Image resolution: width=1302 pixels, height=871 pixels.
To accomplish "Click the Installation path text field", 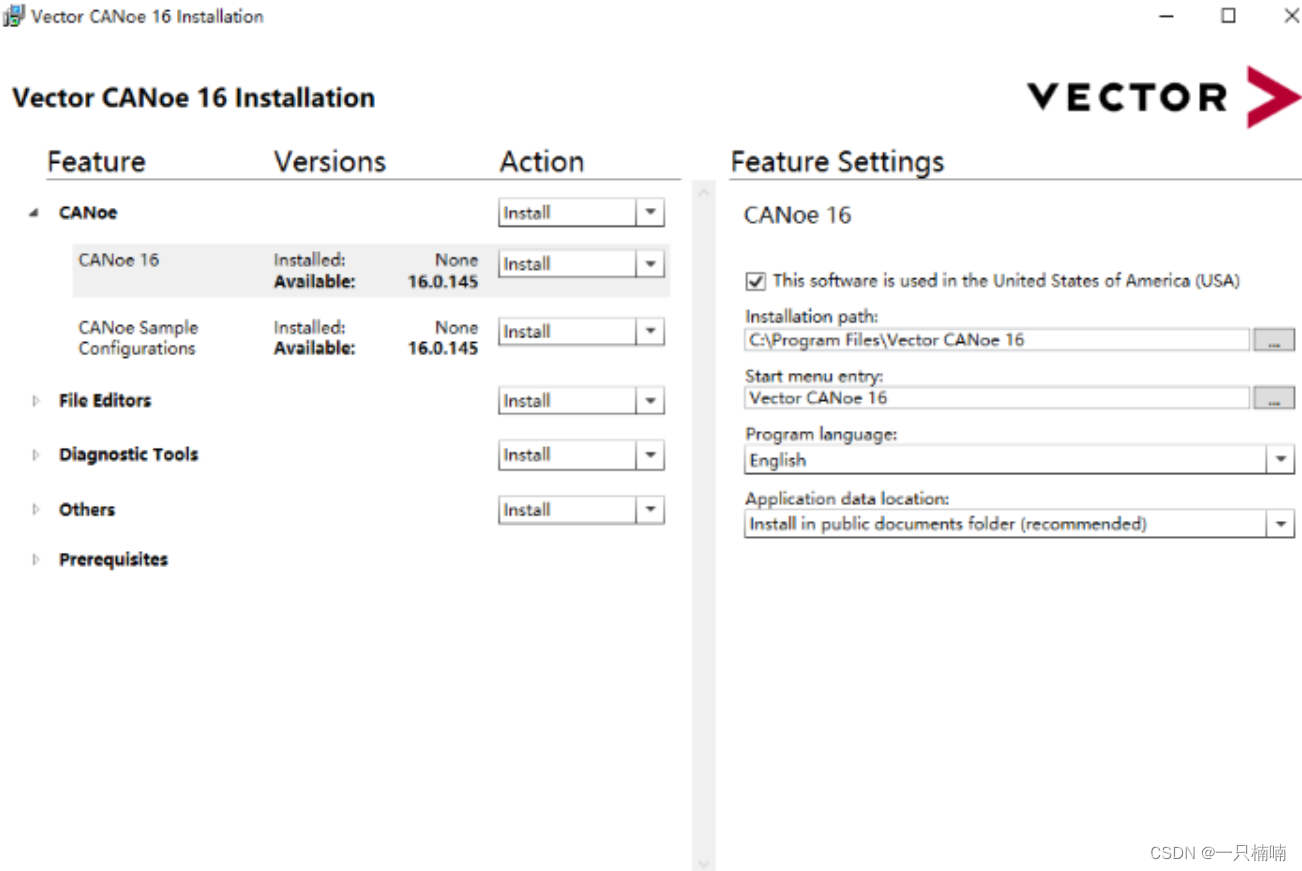I will tap(997, 340).
